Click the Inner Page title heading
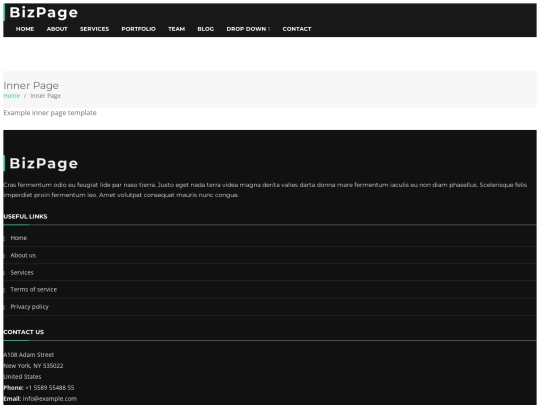Image resolution: width=540 pixels, height=405 pixels. [x=31, y=85]
